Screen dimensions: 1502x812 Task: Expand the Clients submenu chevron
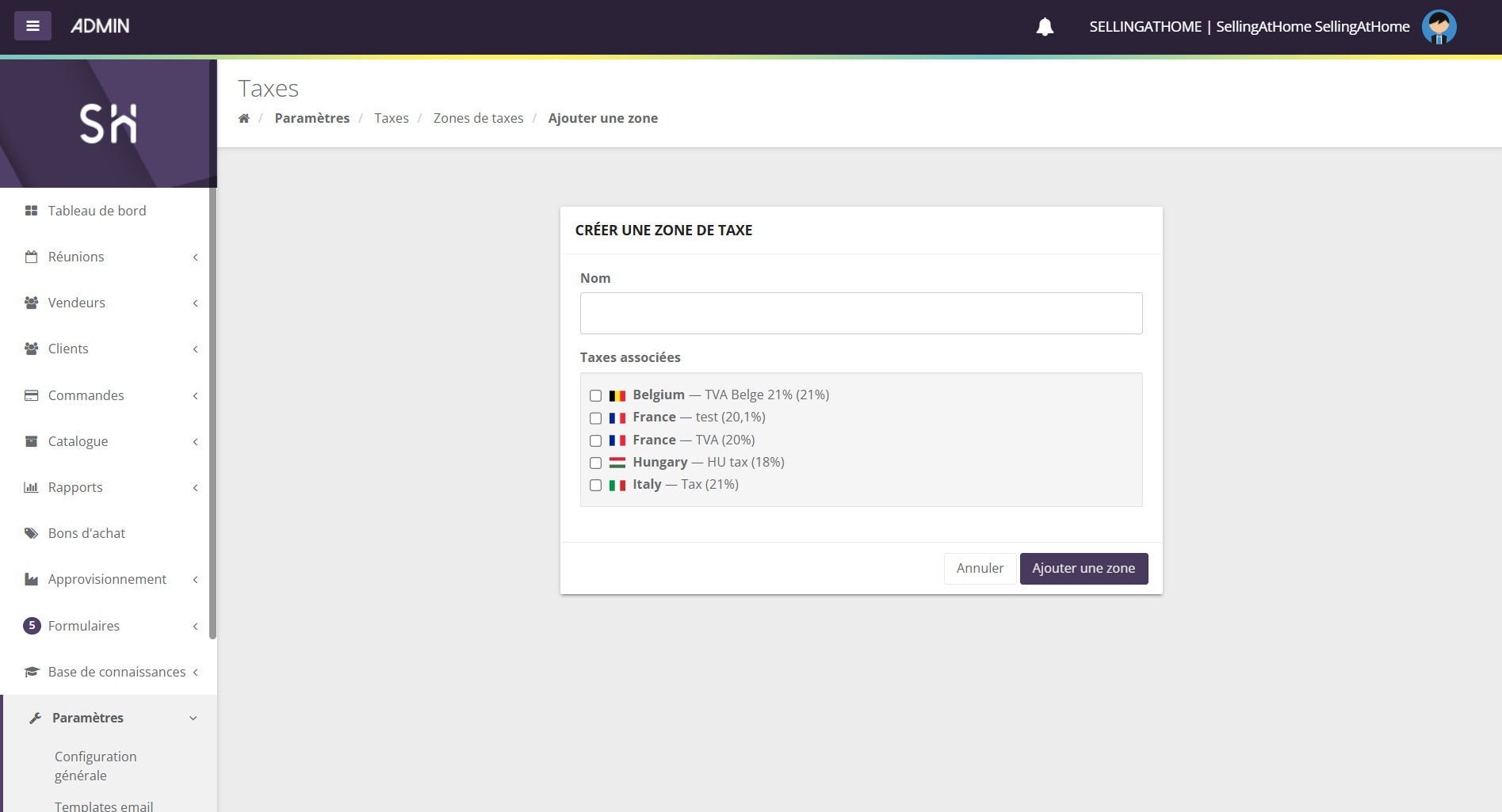195,349
